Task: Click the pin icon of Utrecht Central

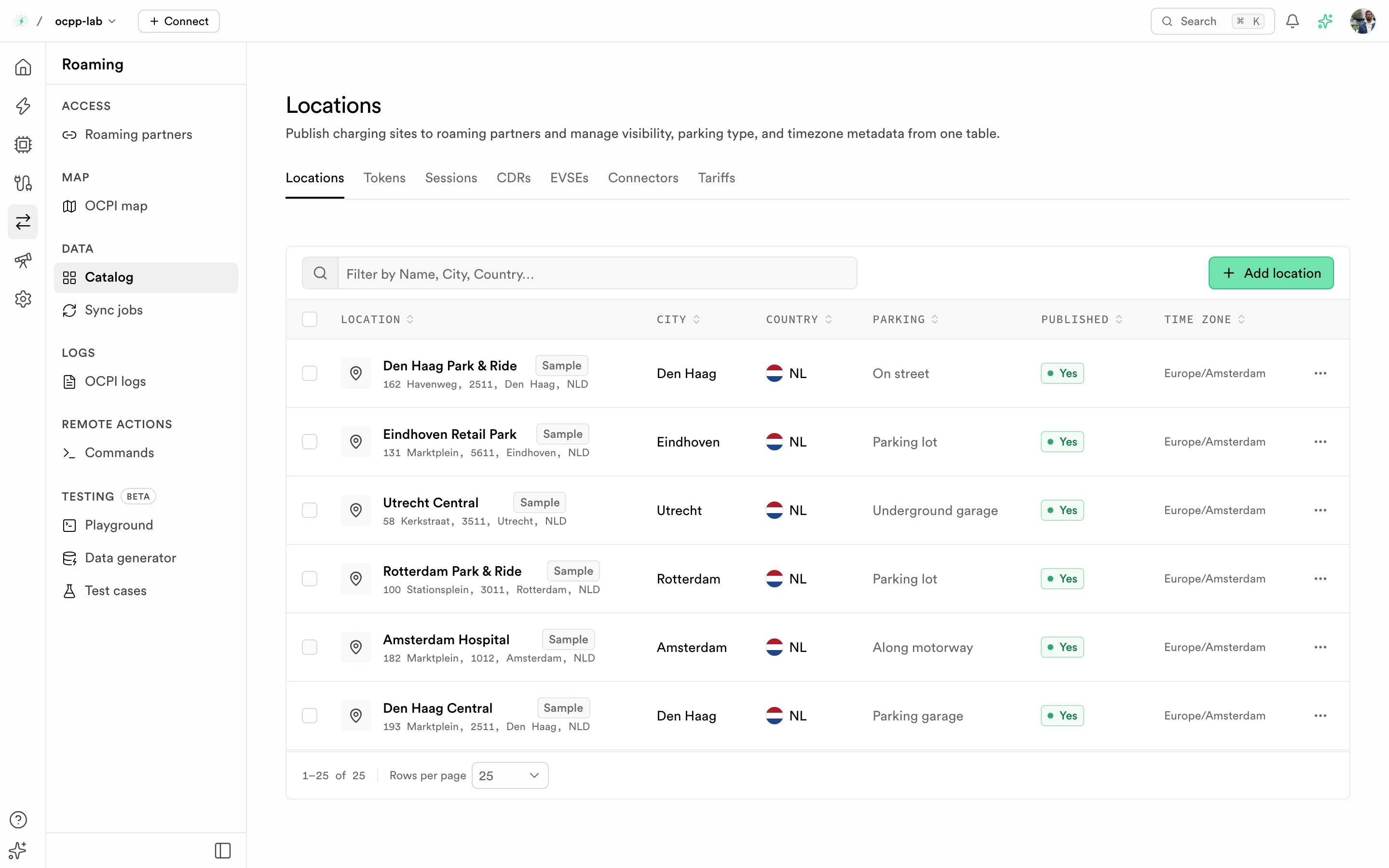Action: 356,510
